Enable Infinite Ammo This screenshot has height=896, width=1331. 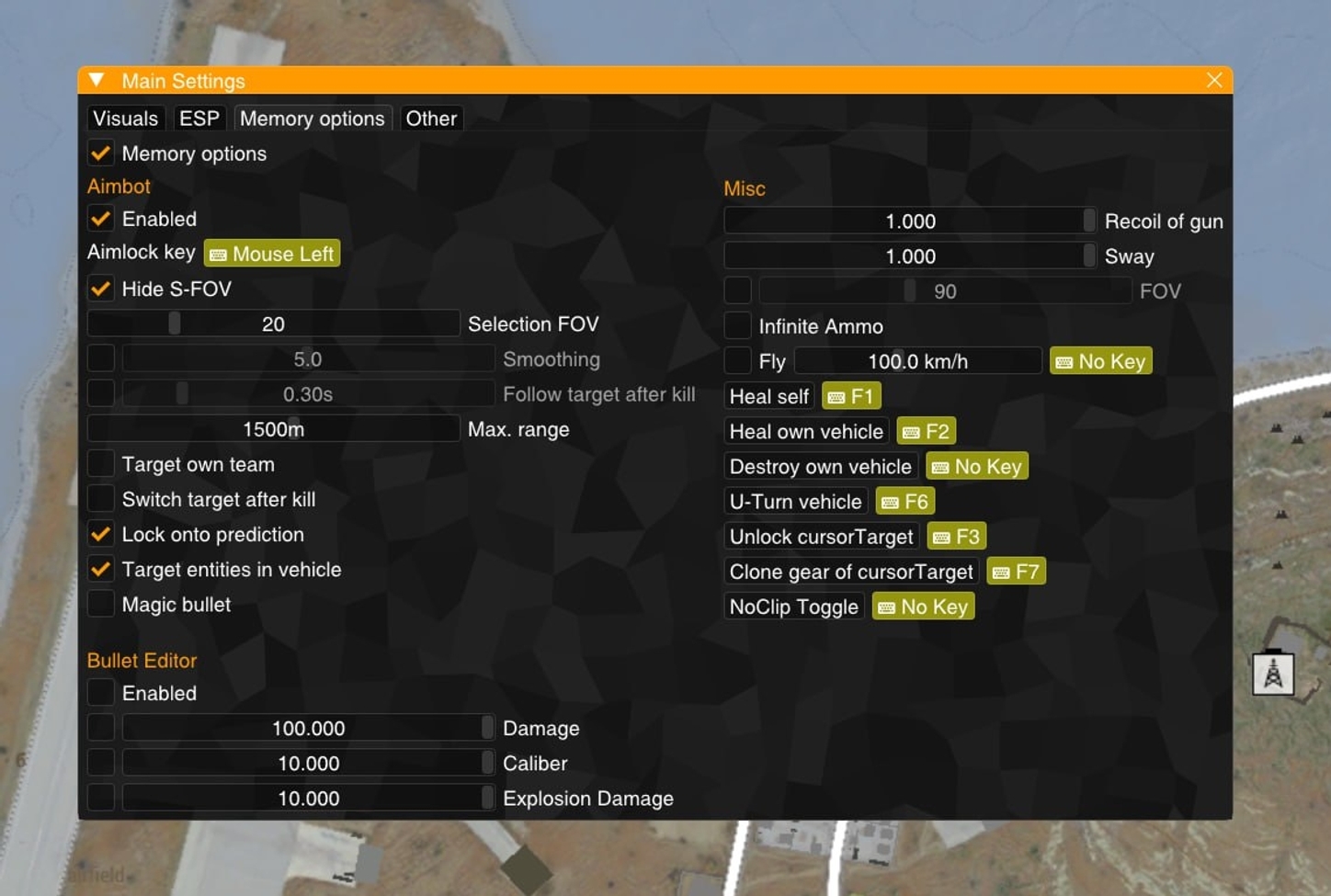point(737,325)
